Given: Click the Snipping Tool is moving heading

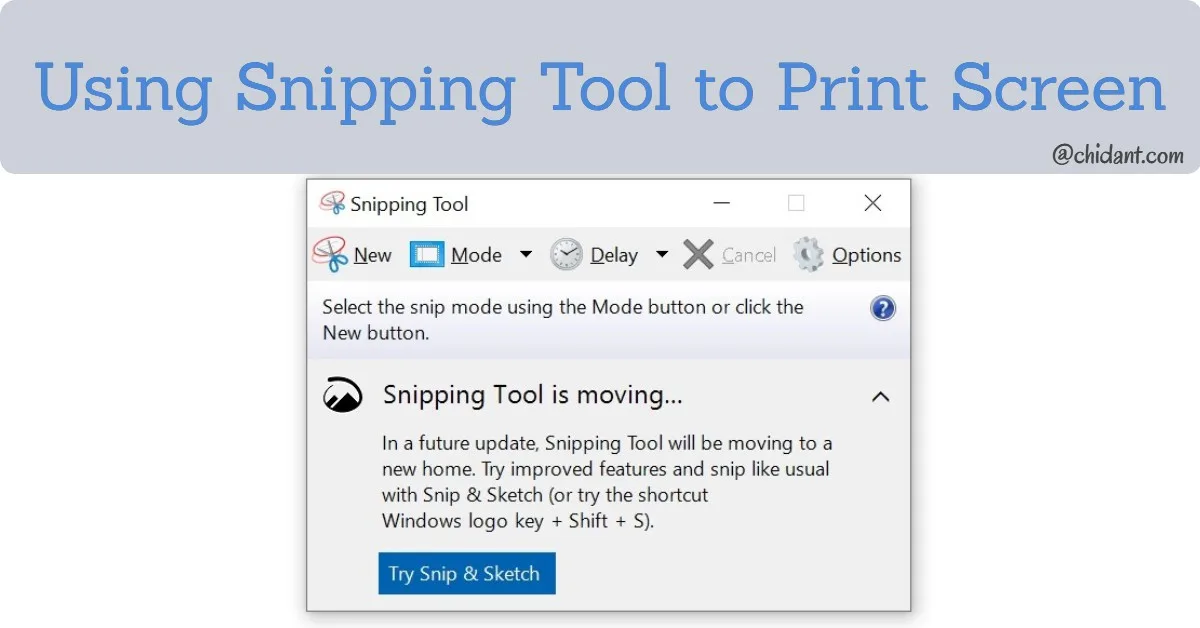Looking at the screenshot, I should pos(533,395).
